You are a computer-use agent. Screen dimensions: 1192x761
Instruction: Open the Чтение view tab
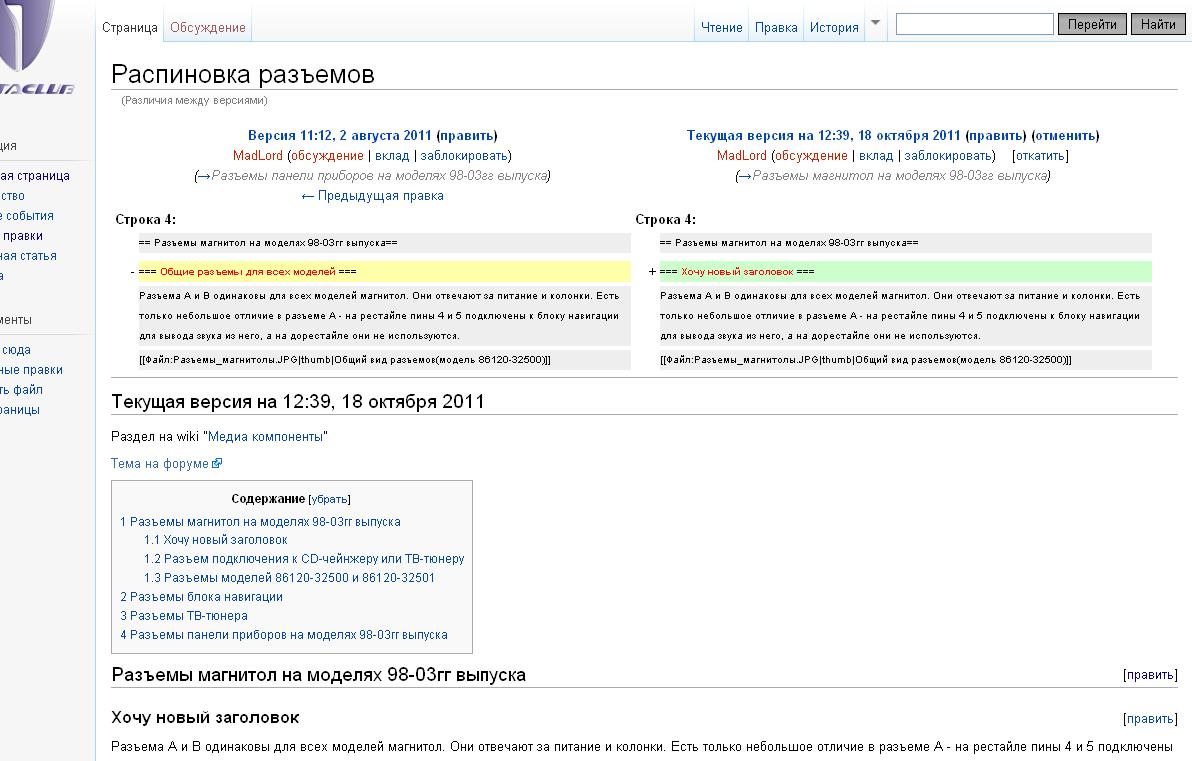pos(722,28)
